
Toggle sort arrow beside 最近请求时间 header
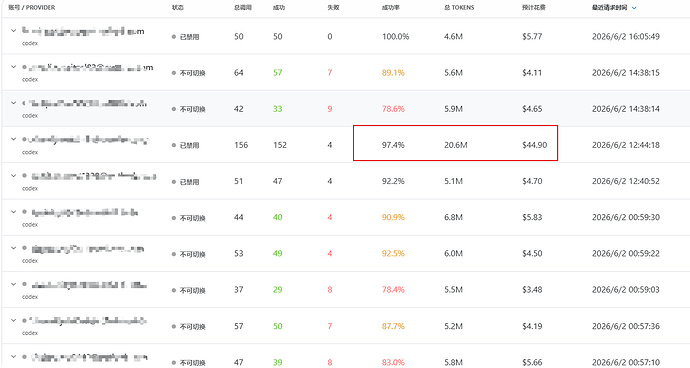point(634,8)
